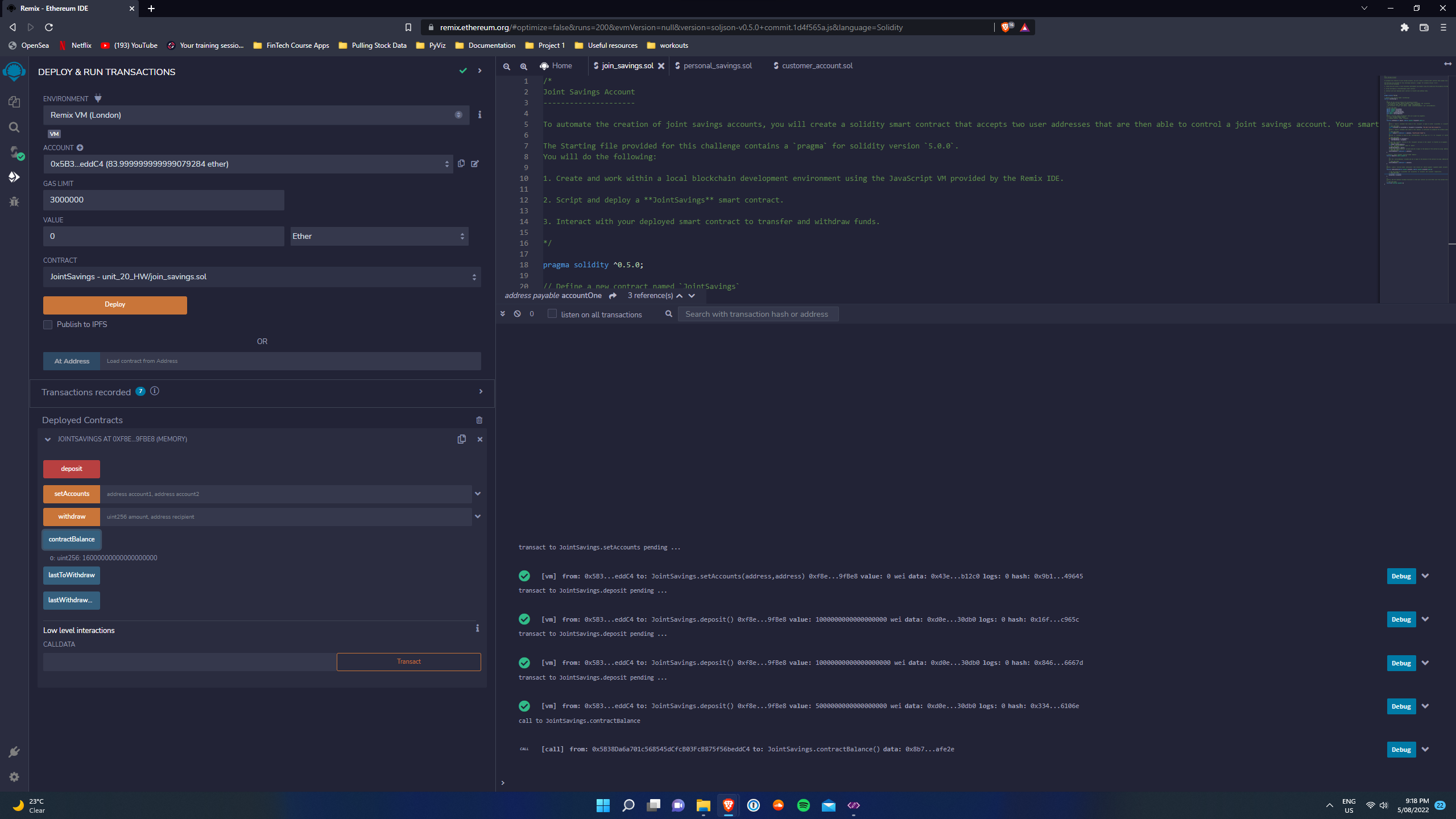Open browser extensions puzzle icon
This screenshot has height=819, width=1456.
pyautogui.click(x=1405, y=27)
